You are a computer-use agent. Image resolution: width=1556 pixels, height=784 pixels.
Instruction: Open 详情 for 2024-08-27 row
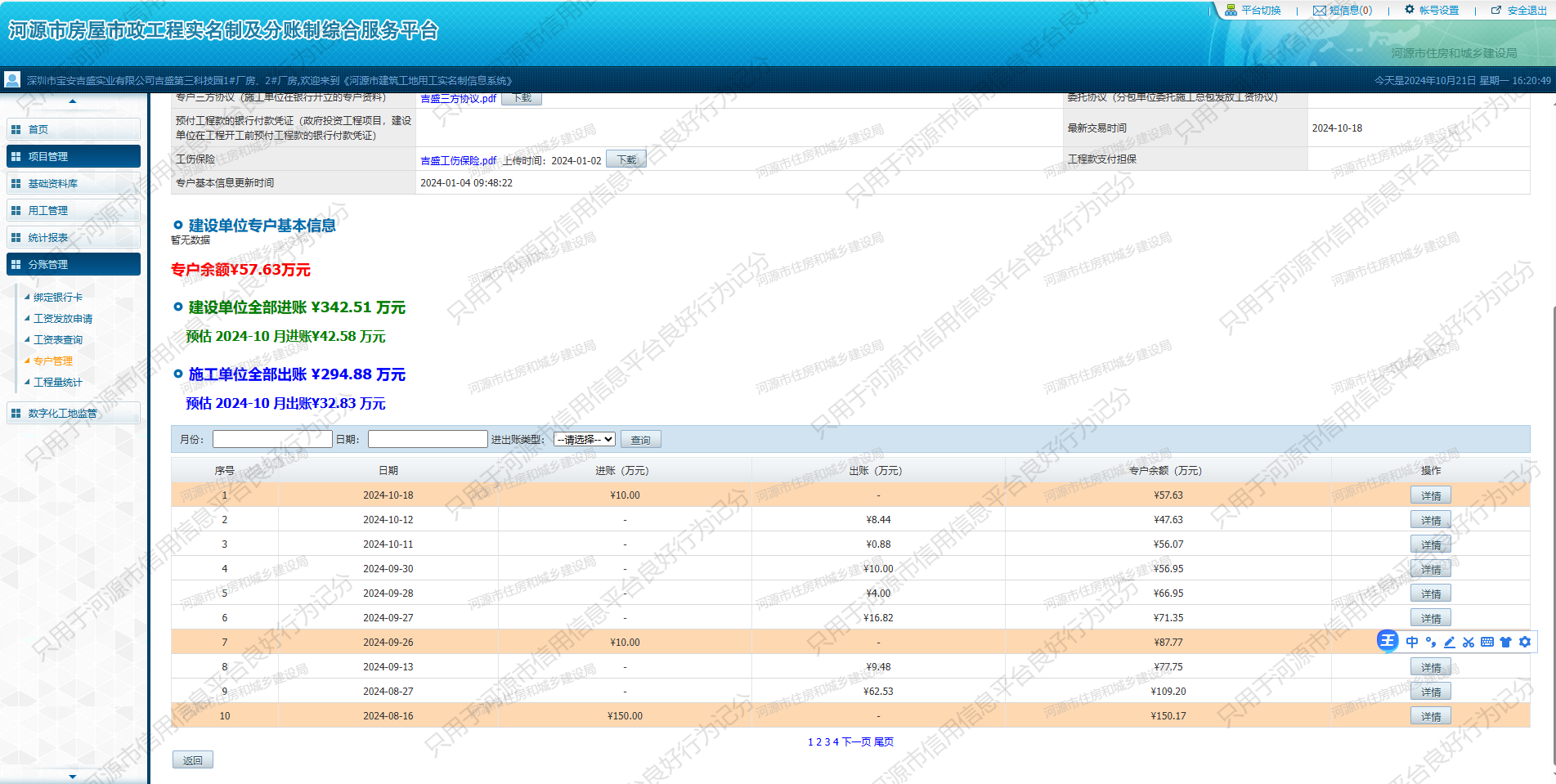[x=1431, y=692]
